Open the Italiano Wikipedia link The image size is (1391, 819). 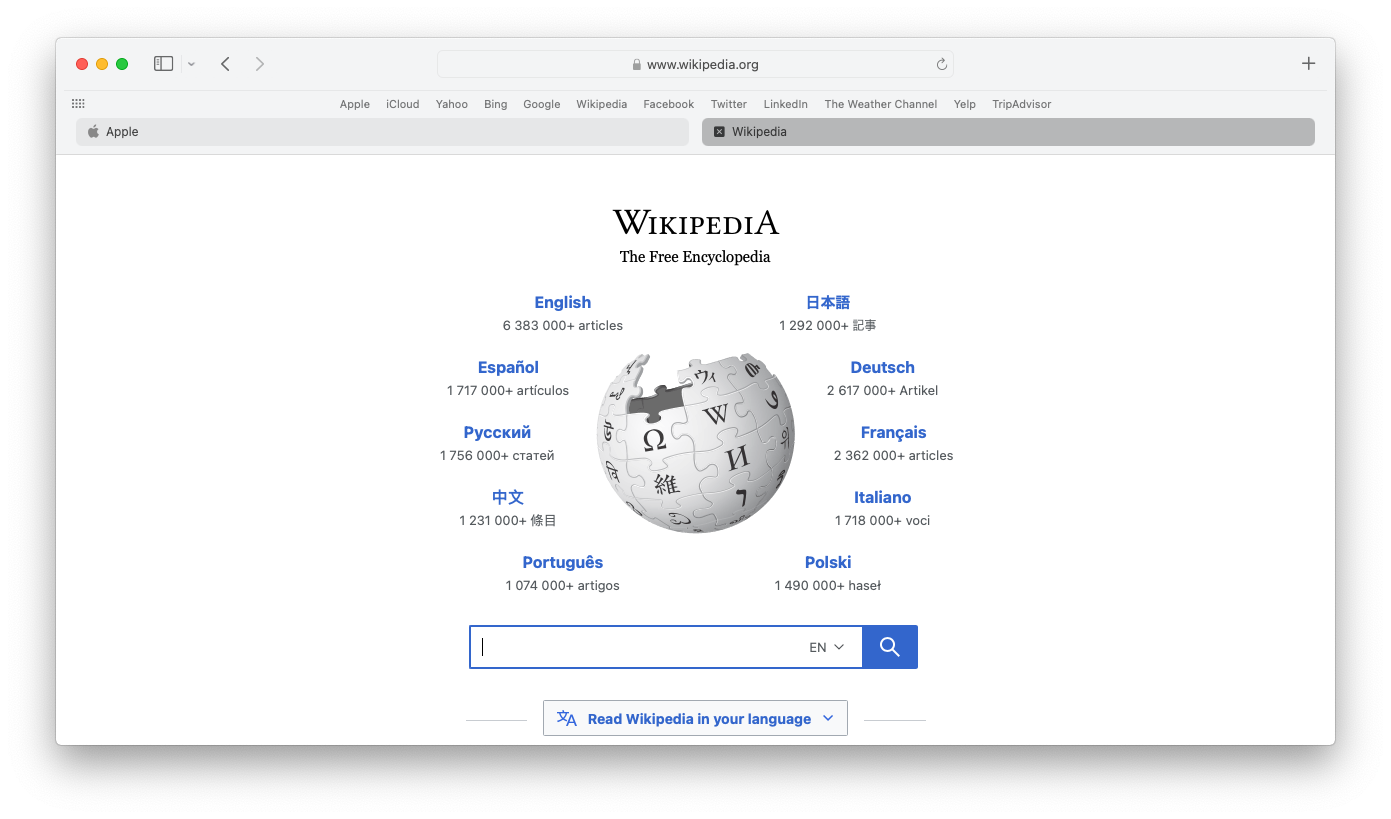883,497
